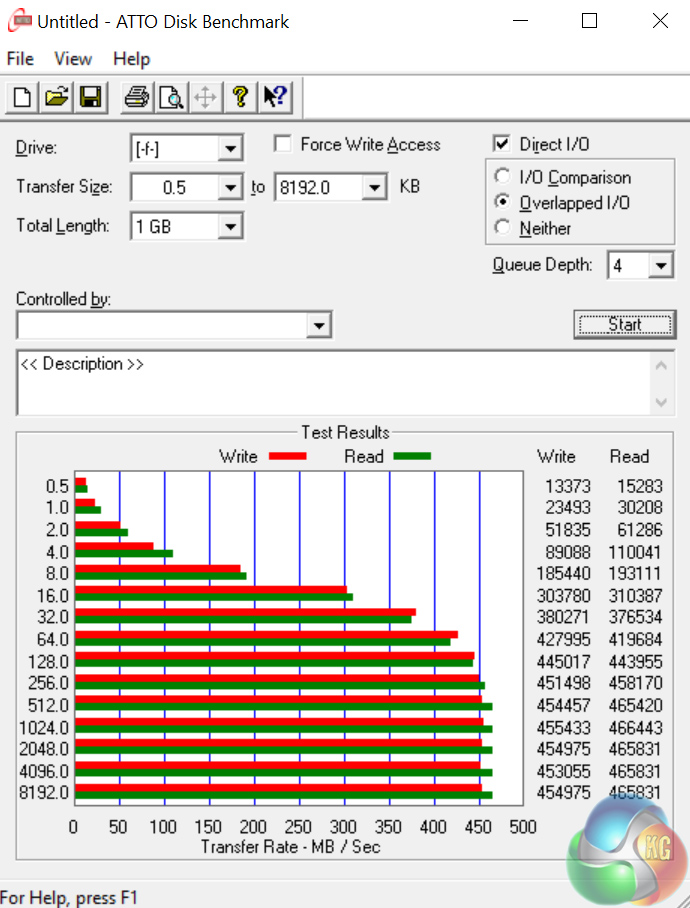
Task: Click inside the Description text box
Action: 334,383
